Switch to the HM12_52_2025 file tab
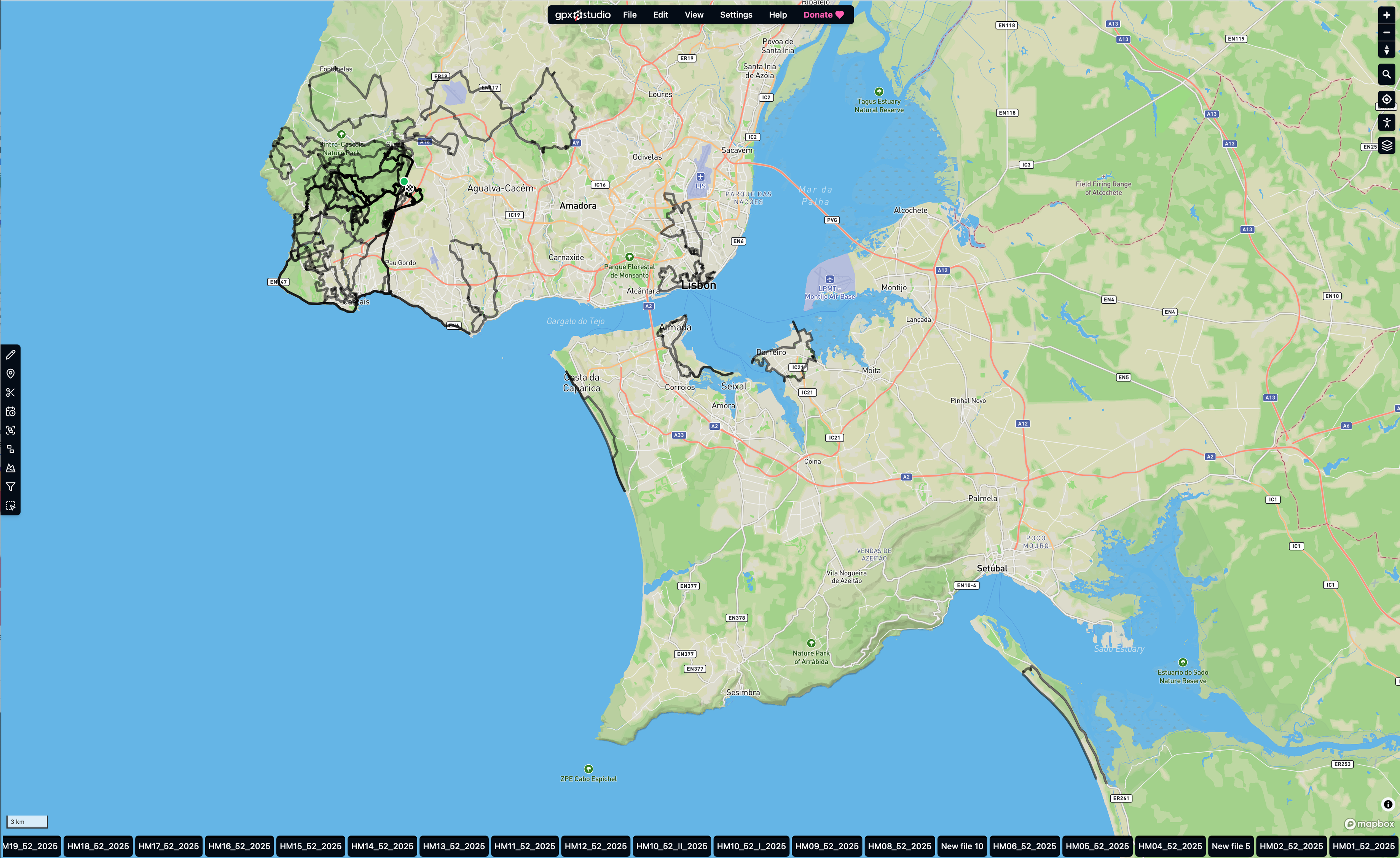 (x=595, y=846)
